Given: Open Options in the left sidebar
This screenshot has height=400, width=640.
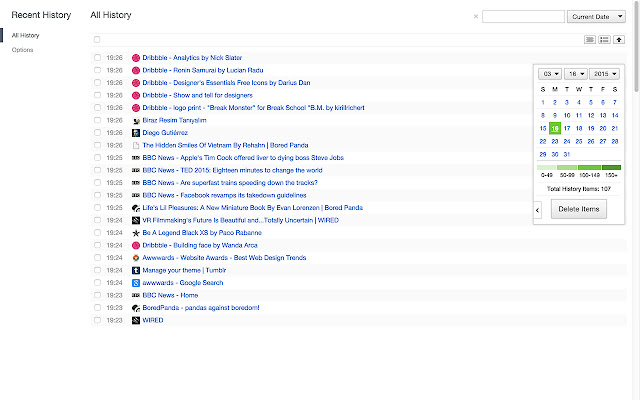Looking at the screenshot, I should coord(22,49).
